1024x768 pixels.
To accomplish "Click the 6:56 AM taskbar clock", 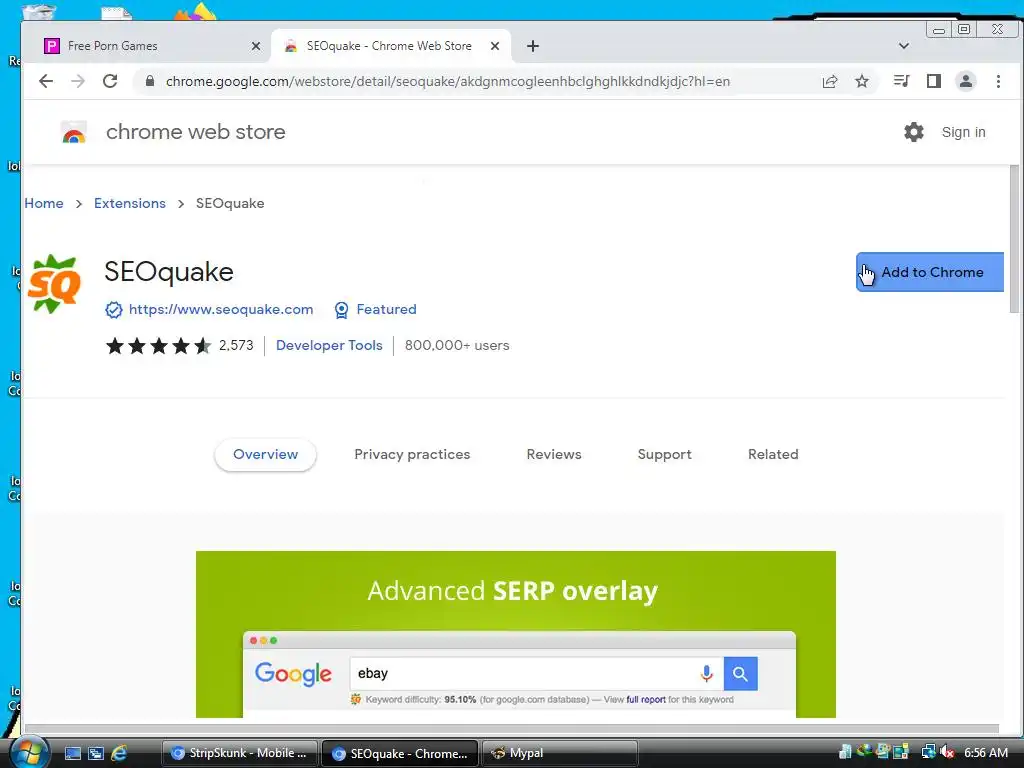I will click(x=986, y=753).
